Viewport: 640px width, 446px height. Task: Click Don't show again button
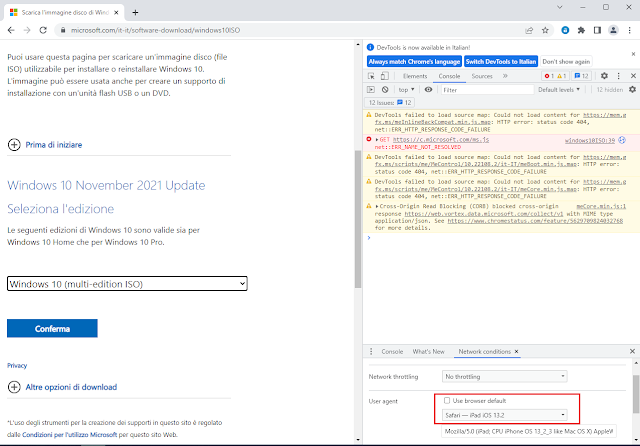[566, 62]
